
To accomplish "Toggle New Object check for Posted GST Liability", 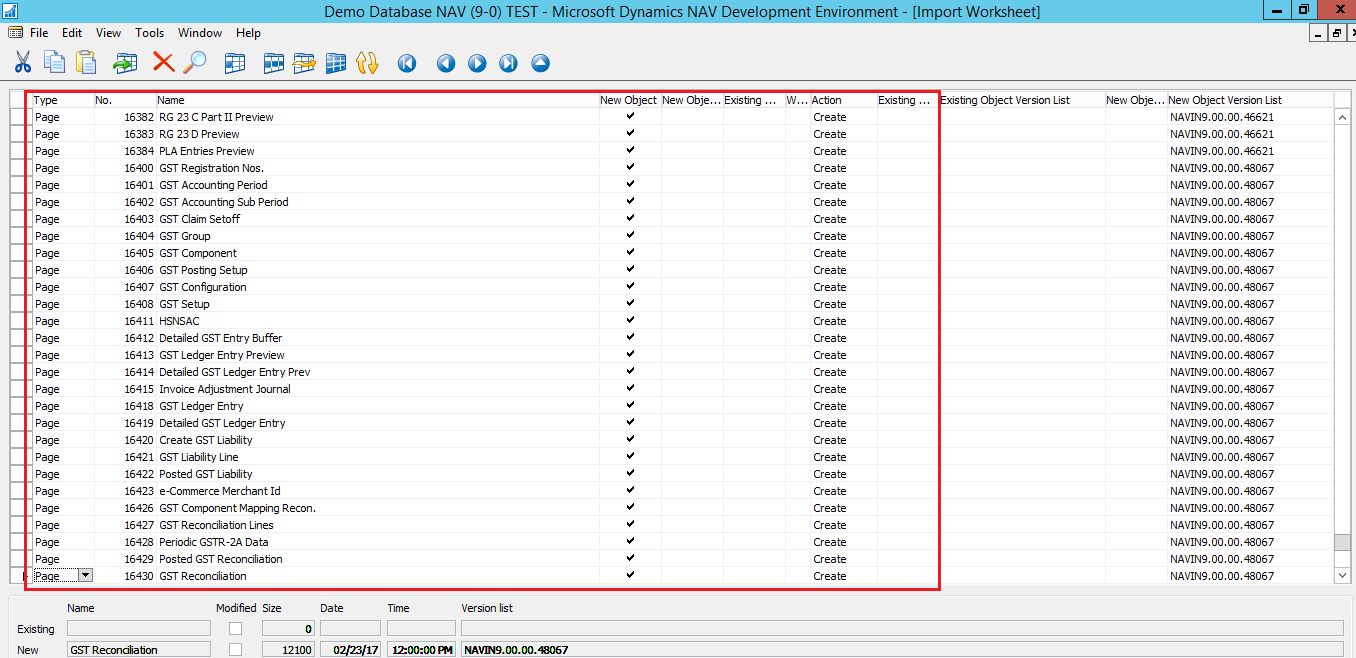I will coord(630,473).
